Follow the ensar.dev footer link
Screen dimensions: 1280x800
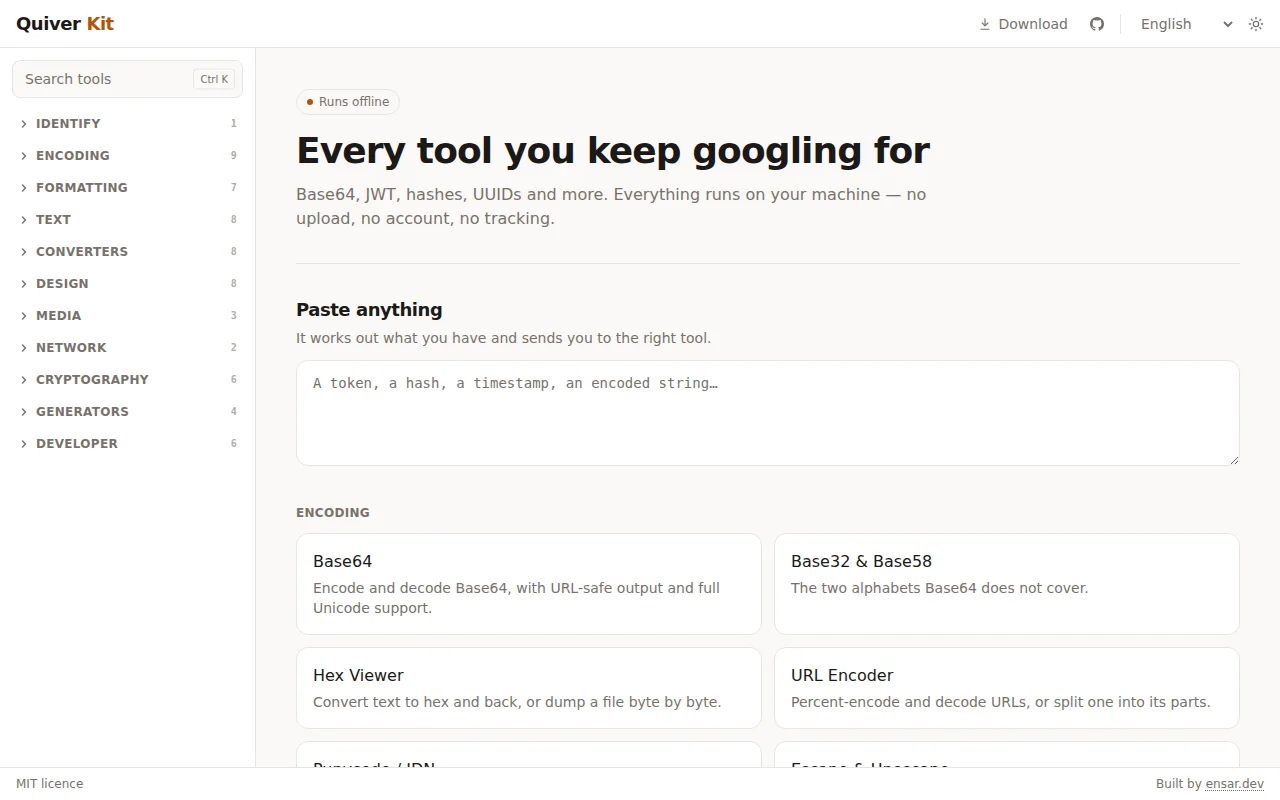click(x=1235, y=784)
